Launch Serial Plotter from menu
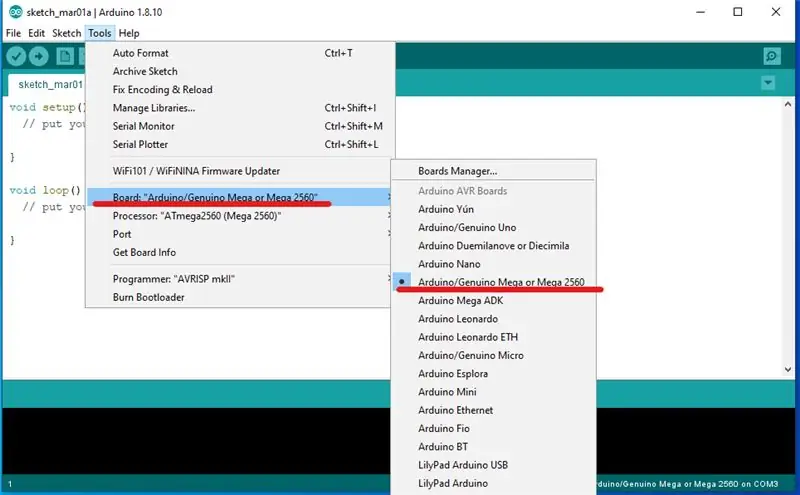Image resolution: width=800 pixels, height=495 pixels. (x=240, y=144)
